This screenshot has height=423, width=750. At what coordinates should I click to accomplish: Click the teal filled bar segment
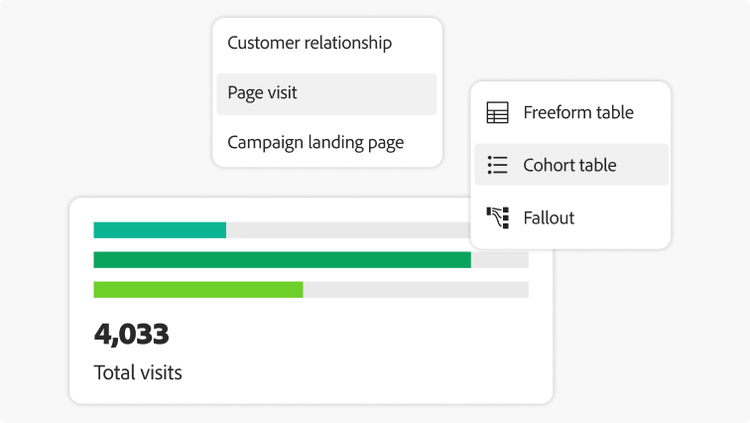pos(160,230)
